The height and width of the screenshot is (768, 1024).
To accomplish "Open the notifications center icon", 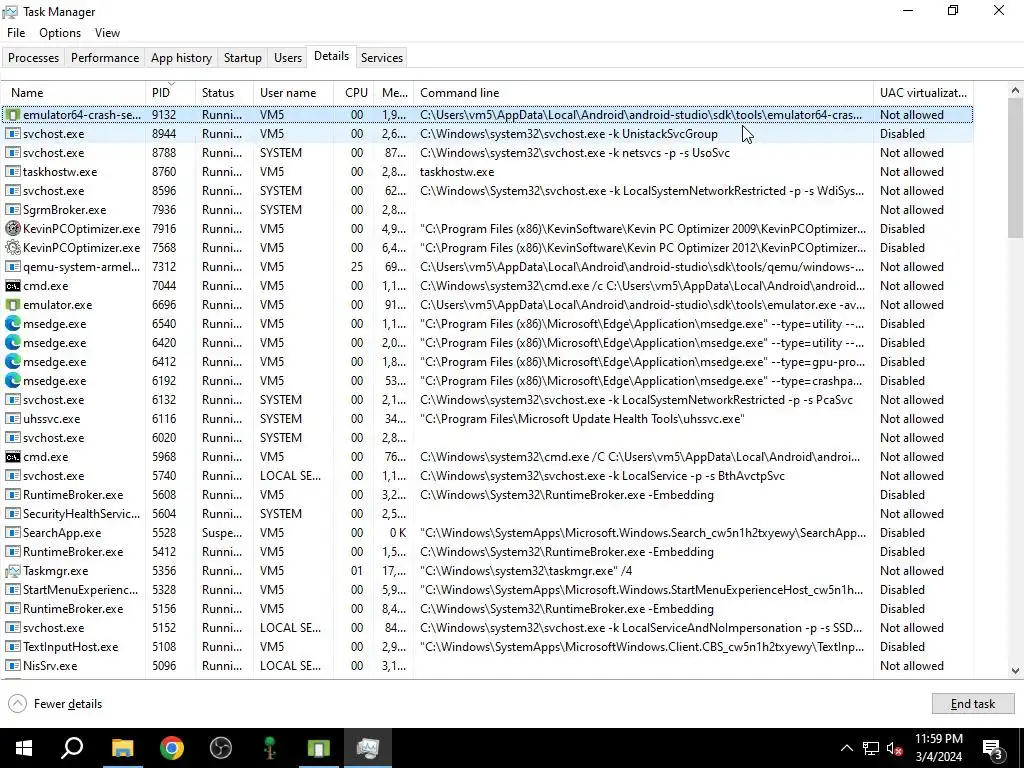I will [993, 748].
